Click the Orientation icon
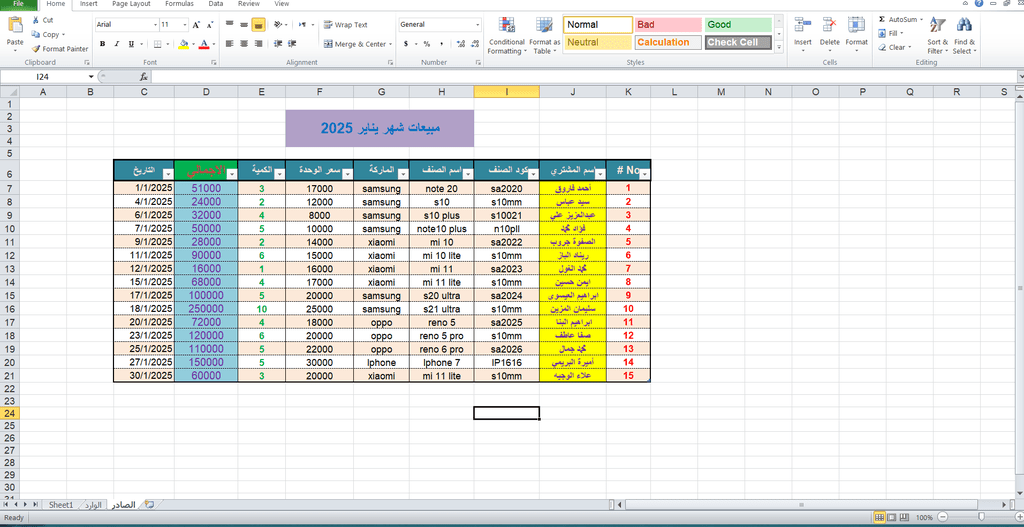The width and height of the screenshot is (1024, 527). [278, 25]
